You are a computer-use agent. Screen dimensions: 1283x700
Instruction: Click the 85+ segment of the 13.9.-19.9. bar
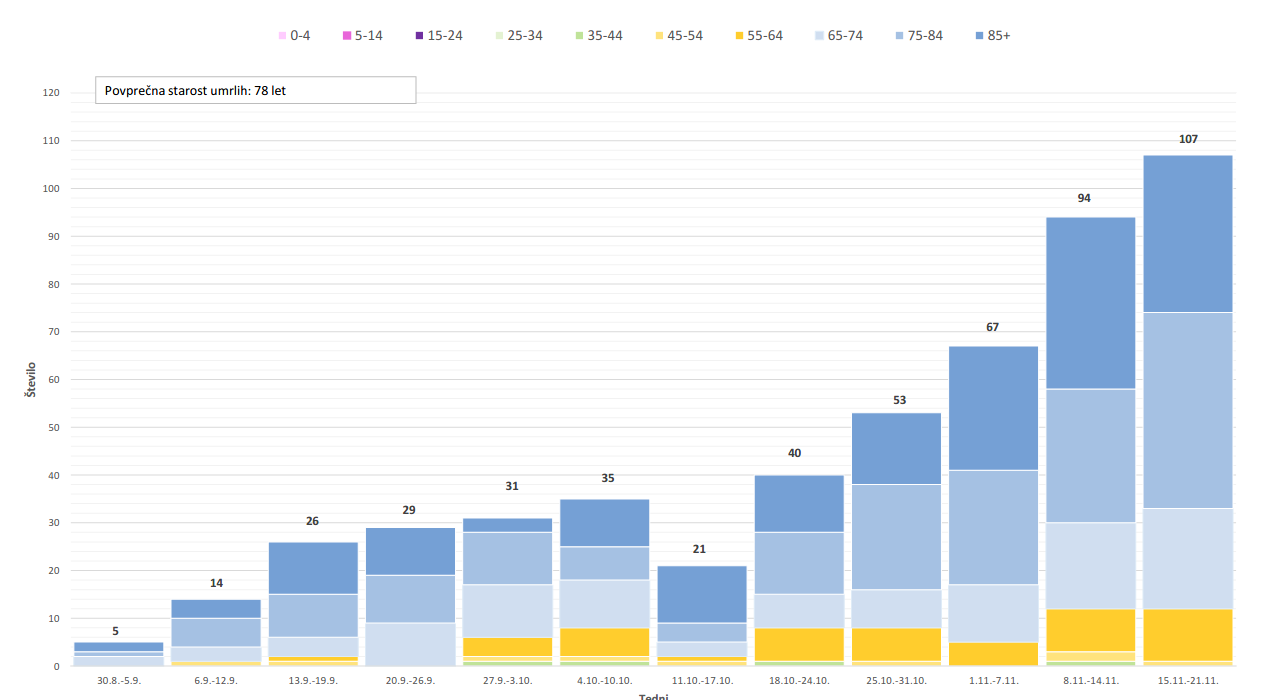click(x=313, y=568)
